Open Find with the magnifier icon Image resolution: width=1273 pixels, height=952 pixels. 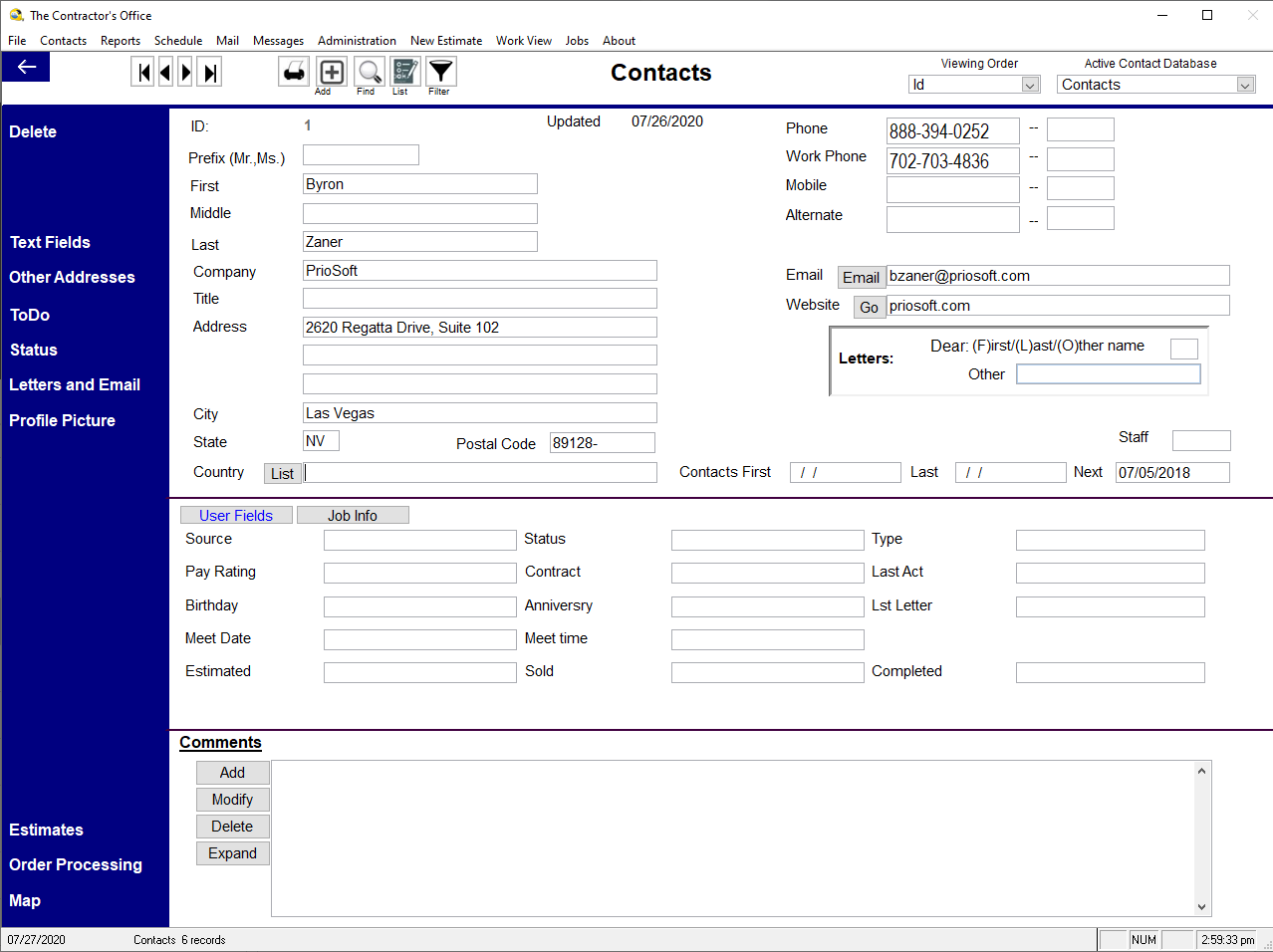[x=370, y=72]
